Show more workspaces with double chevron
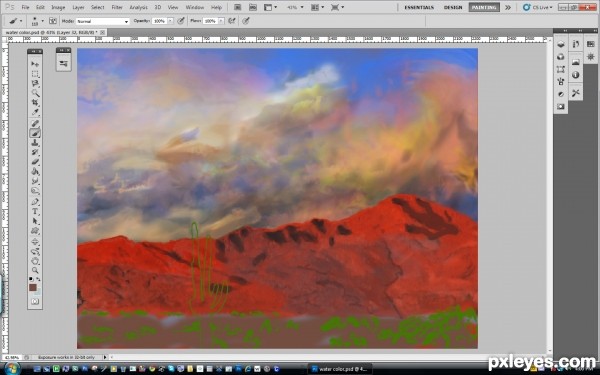The width and height of the screenshot is (600, 375). point(508,7)
